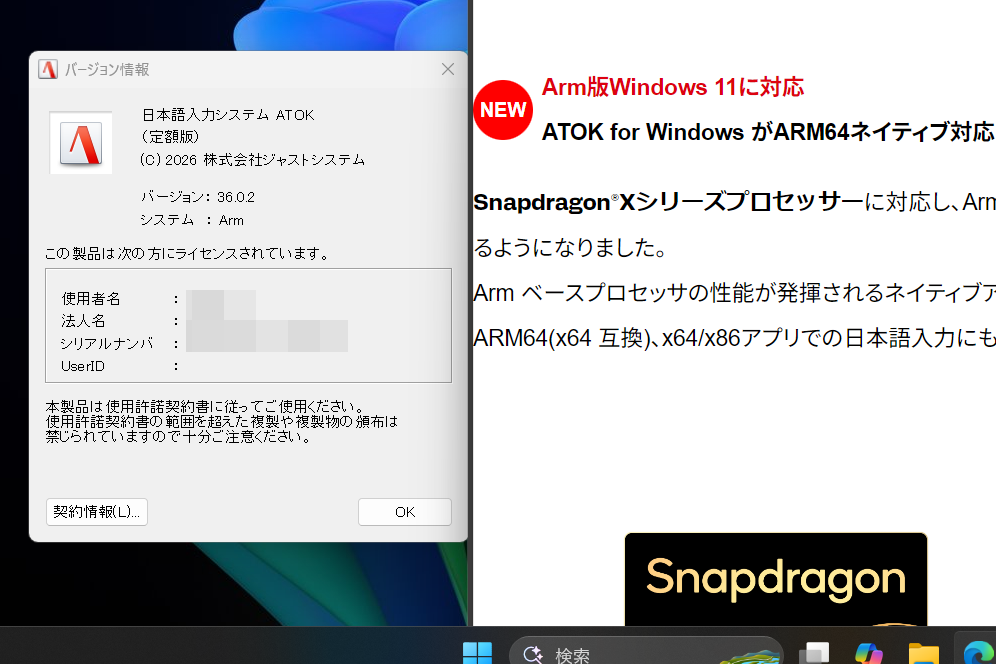Click the Arm ベースプロセッサの性能 paragraph line
Viewport: 996px width, 664px height.
[734, 293]
